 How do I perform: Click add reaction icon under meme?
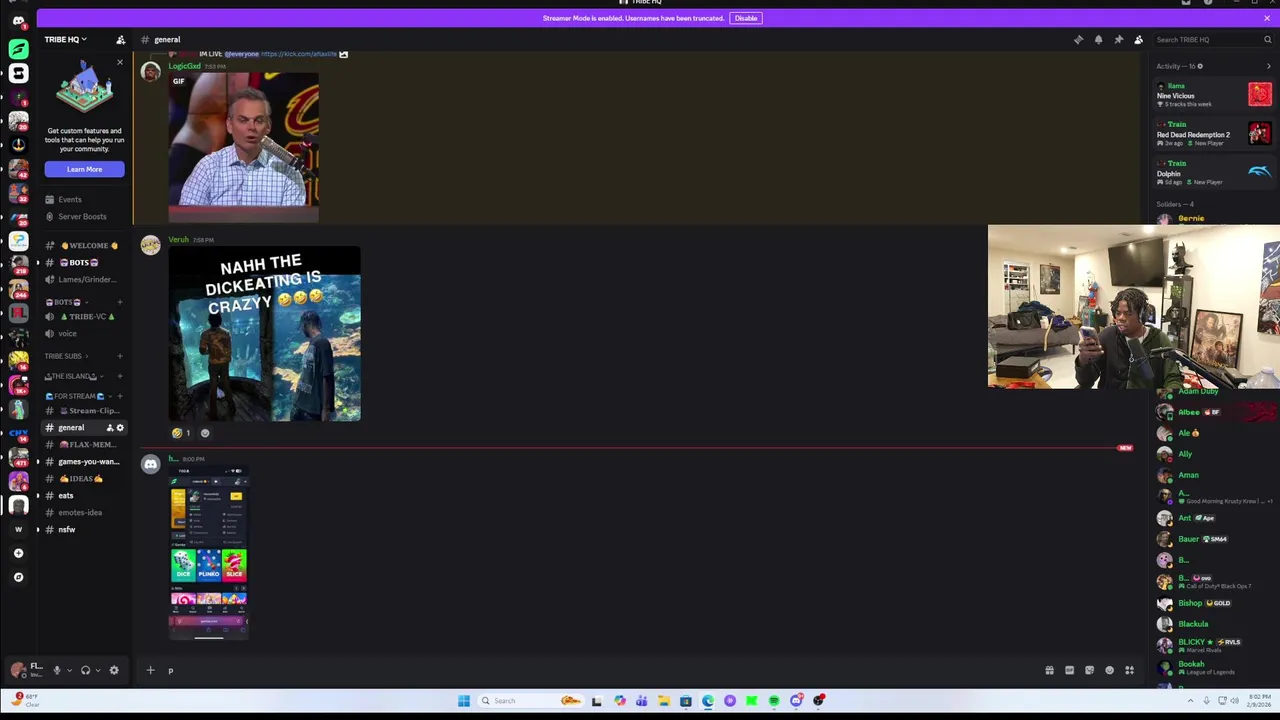[205, 433]
